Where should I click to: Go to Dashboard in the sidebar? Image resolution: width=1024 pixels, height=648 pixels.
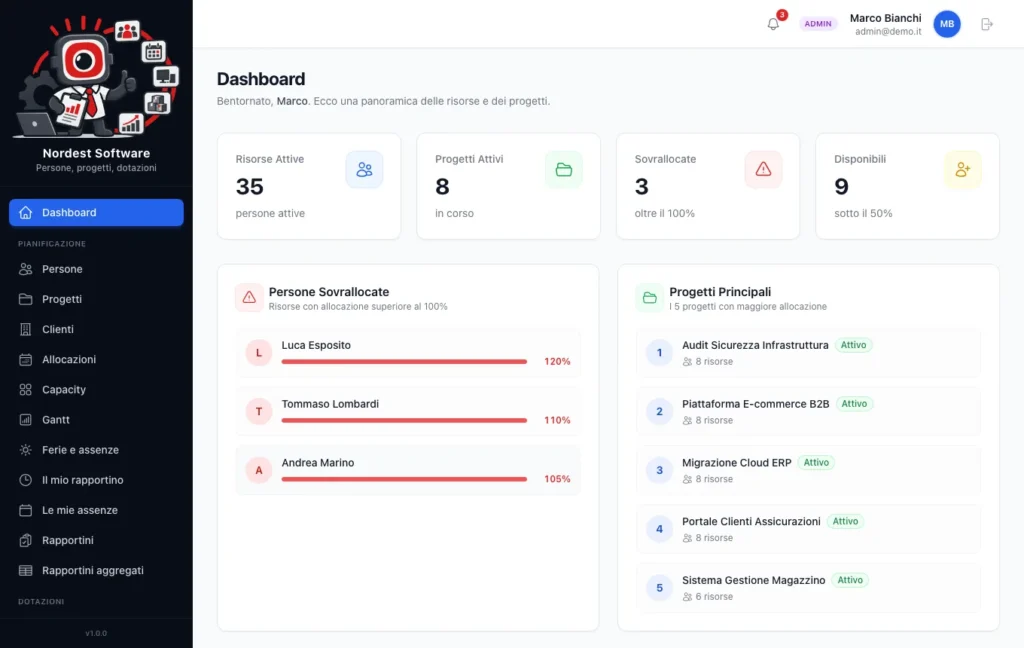96,213
